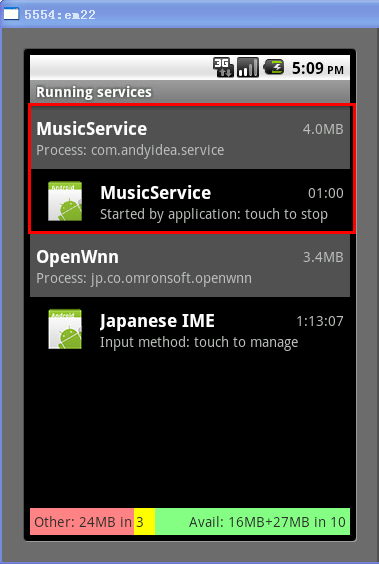Click the '5554:em22' window title text

60,14
